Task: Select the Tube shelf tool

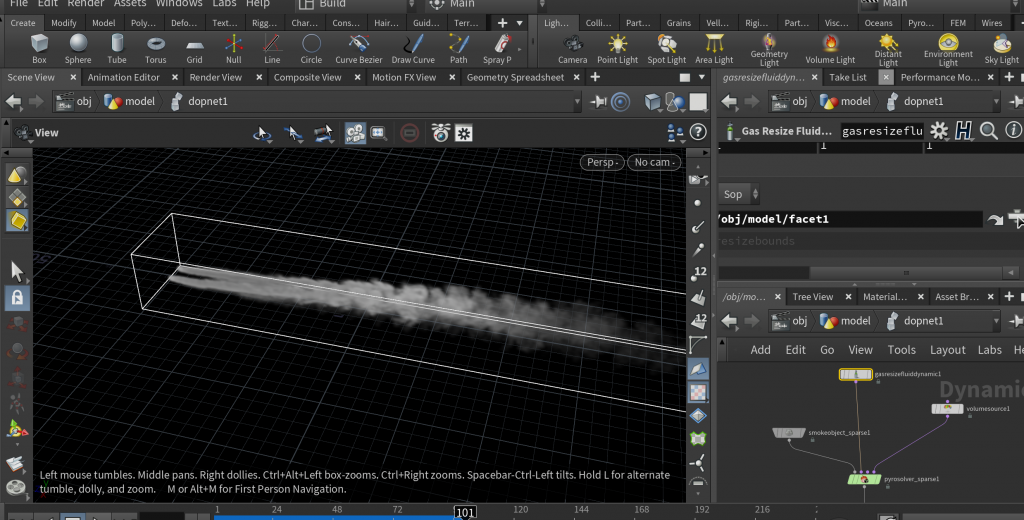Action: (x=117, y=49)
